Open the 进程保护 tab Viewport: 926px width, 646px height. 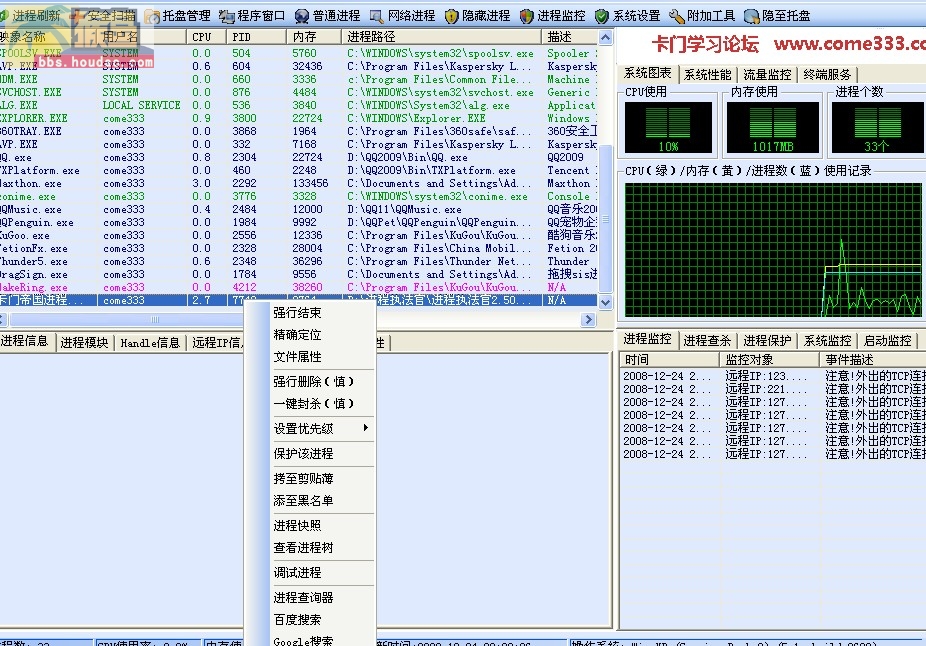tap(767, 341)
